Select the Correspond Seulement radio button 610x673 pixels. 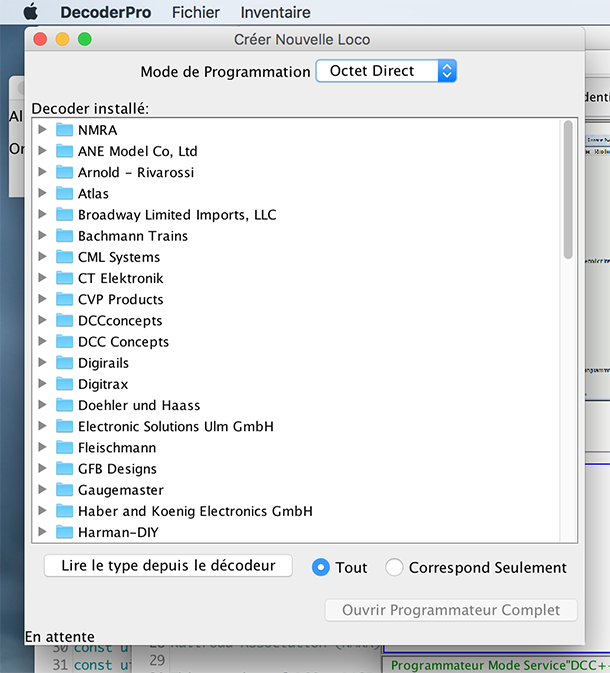394,567
